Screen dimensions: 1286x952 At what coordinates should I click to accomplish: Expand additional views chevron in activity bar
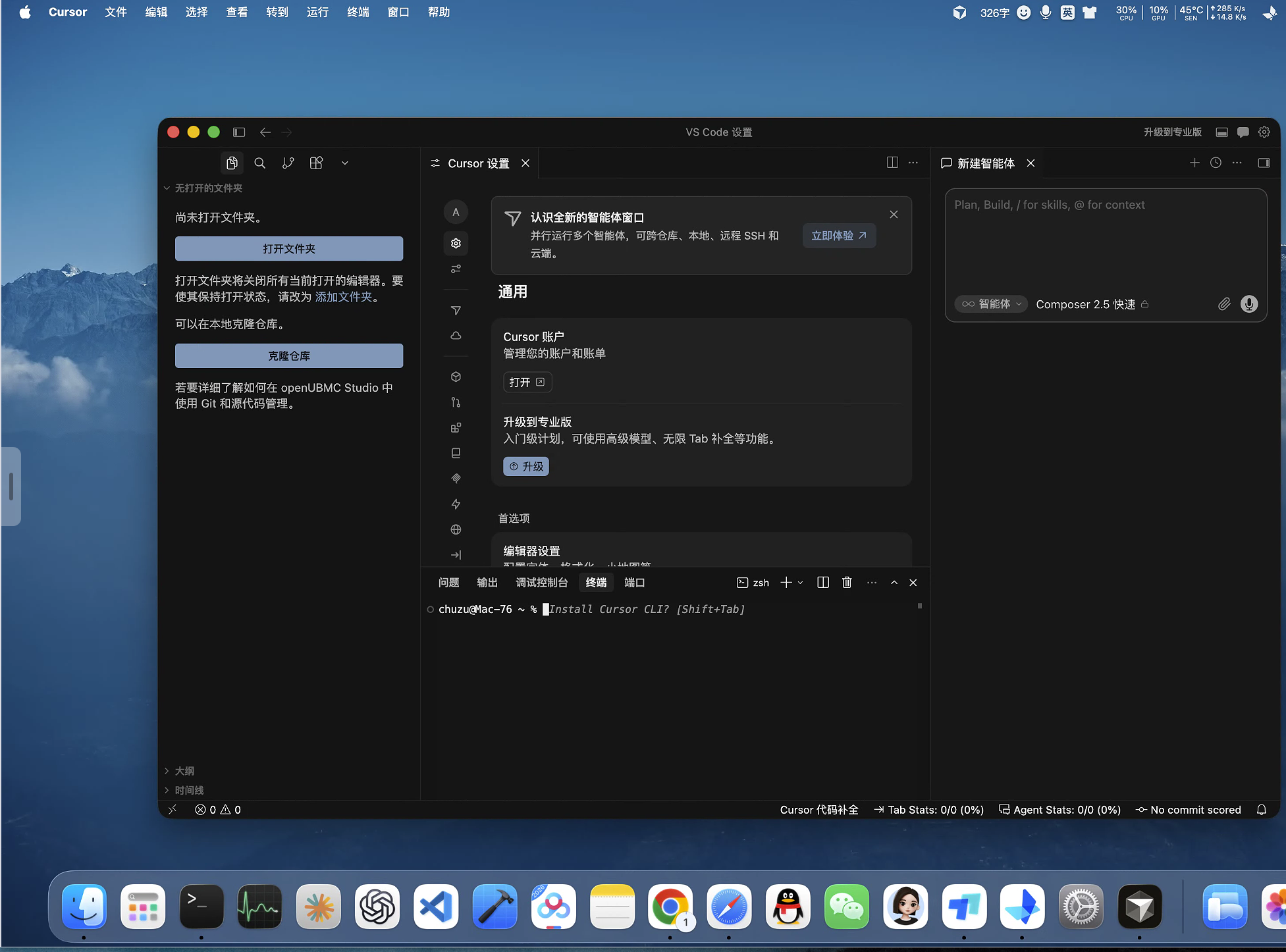pos(345,163)
